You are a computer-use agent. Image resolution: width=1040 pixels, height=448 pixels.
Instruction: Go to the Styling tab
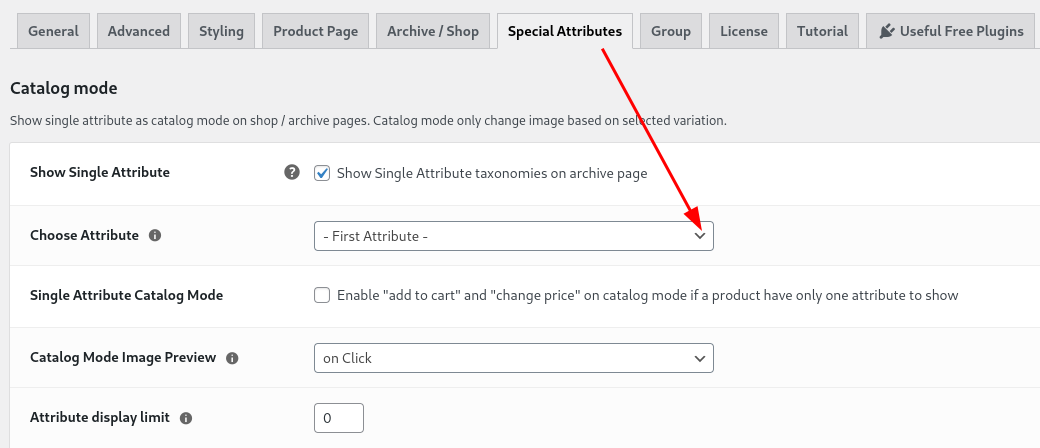(222, 31)
